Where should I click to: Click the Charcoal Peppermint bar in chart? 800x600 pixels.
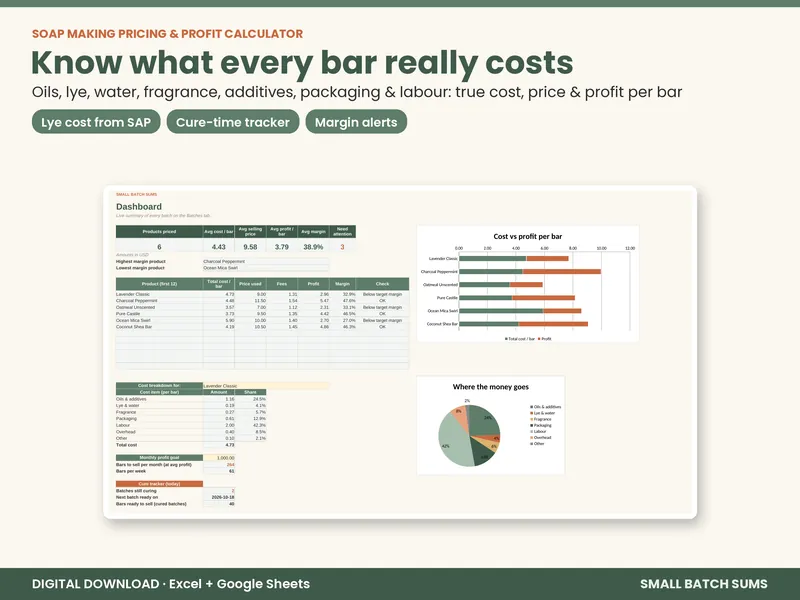tap(530, 271)
